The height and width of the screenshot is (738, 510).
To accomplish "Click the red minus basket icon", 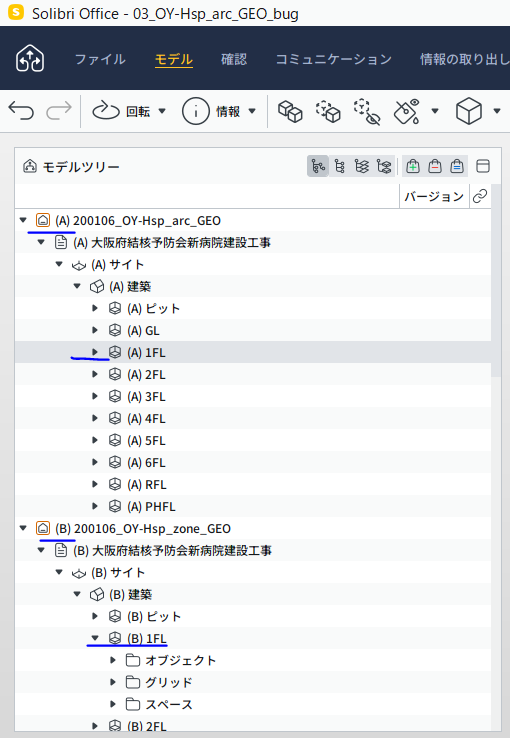I will point(435,166).
